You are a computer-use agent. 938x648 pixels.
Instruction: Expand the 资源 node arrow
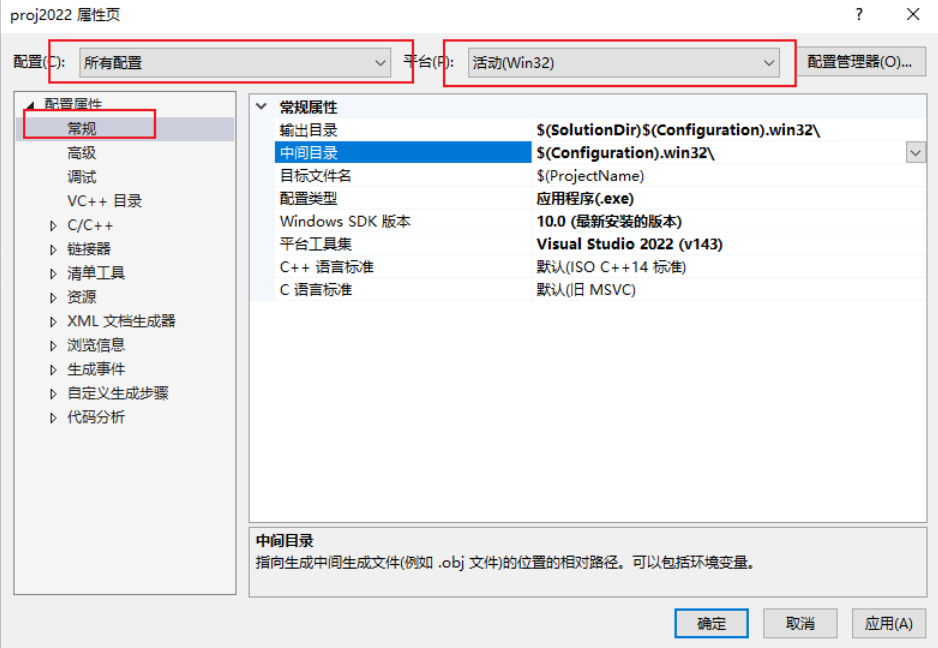point(53,297)
